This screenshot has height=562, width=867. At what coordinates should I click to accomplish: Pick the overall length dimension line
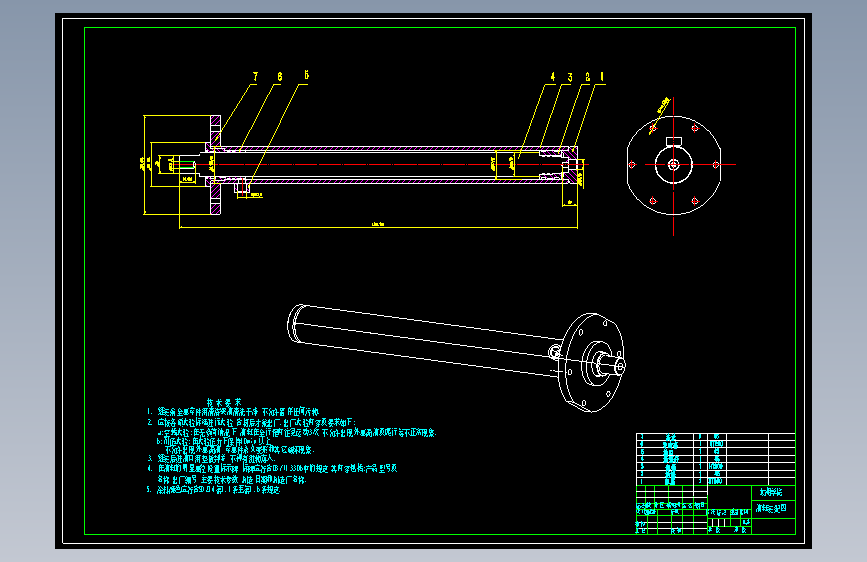pos(379,227)
